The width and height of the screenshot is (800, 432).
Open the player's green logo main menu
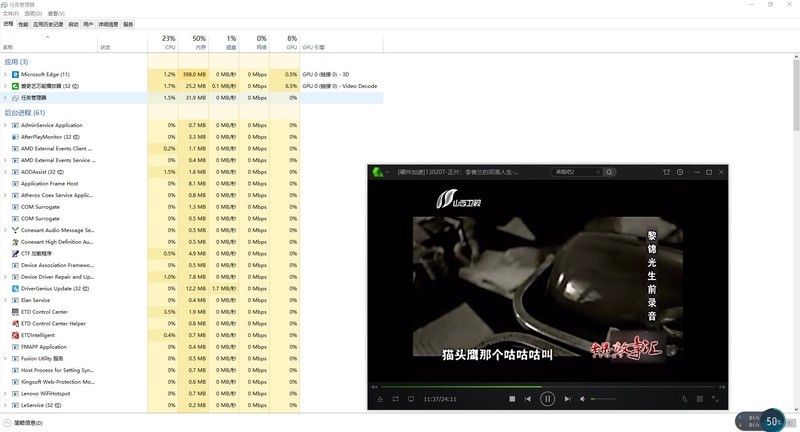pos(378,172)
